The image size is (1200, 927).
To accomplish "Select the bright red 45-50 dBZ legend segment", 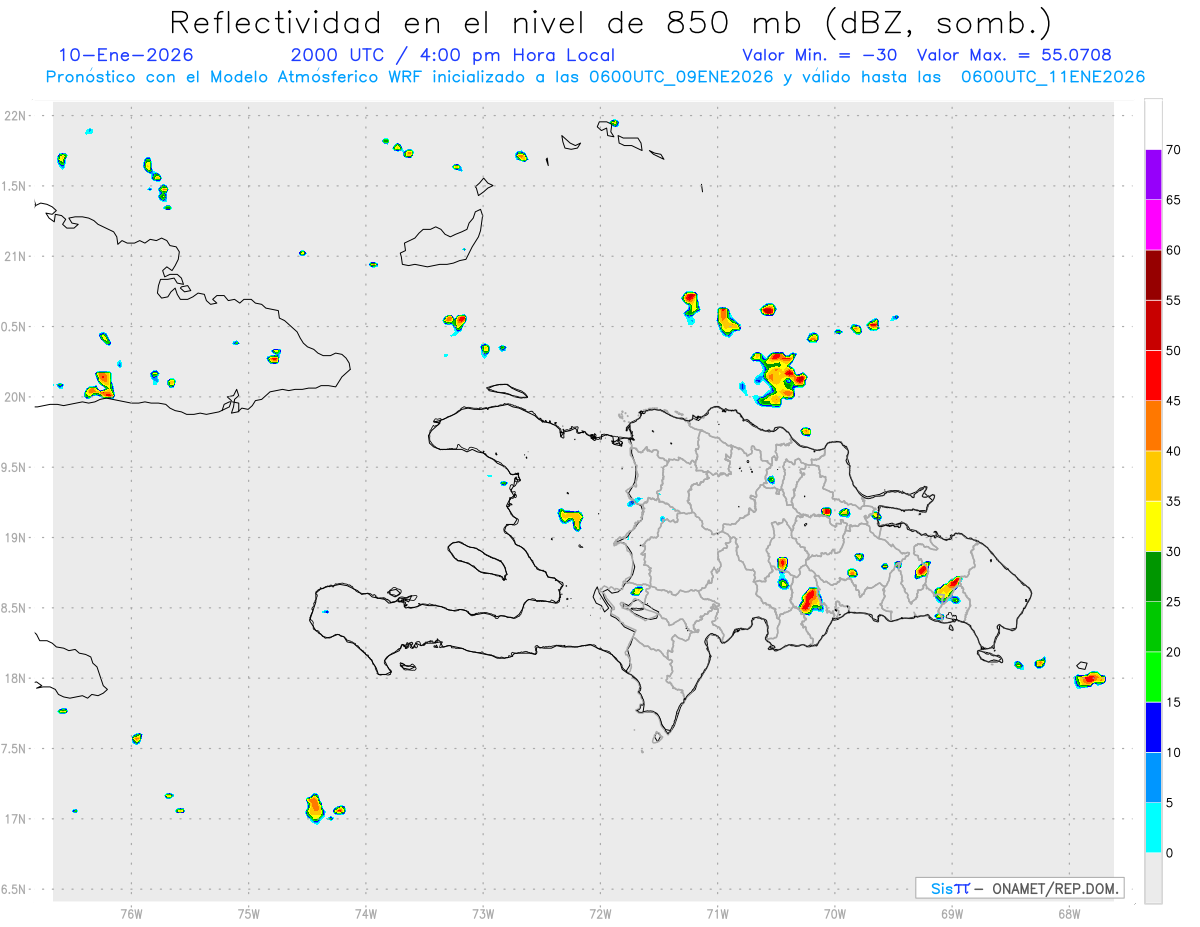I will [1154, 375].
